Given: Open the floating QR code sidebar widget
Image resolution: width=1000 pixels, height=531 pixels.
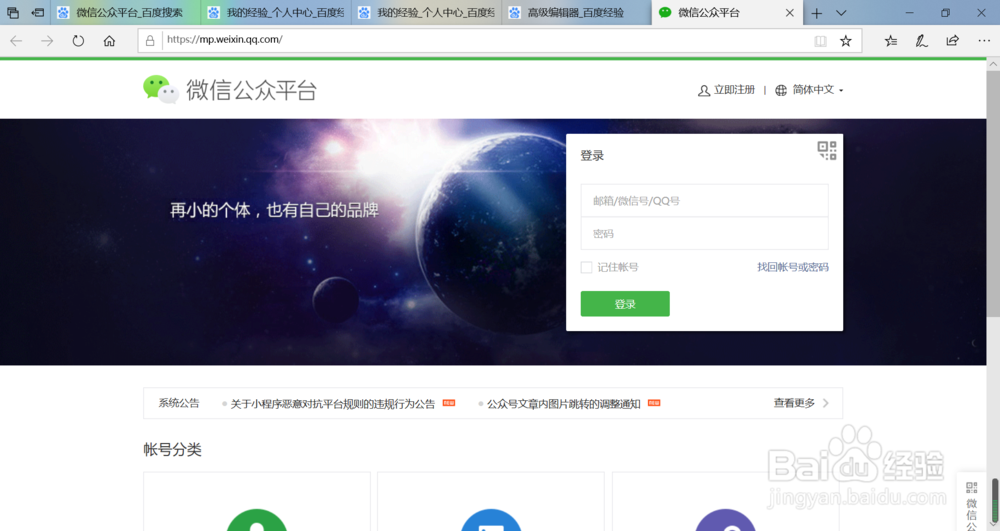Looking at the screenshot, I should pyautogui.click(x=971, y=504).
